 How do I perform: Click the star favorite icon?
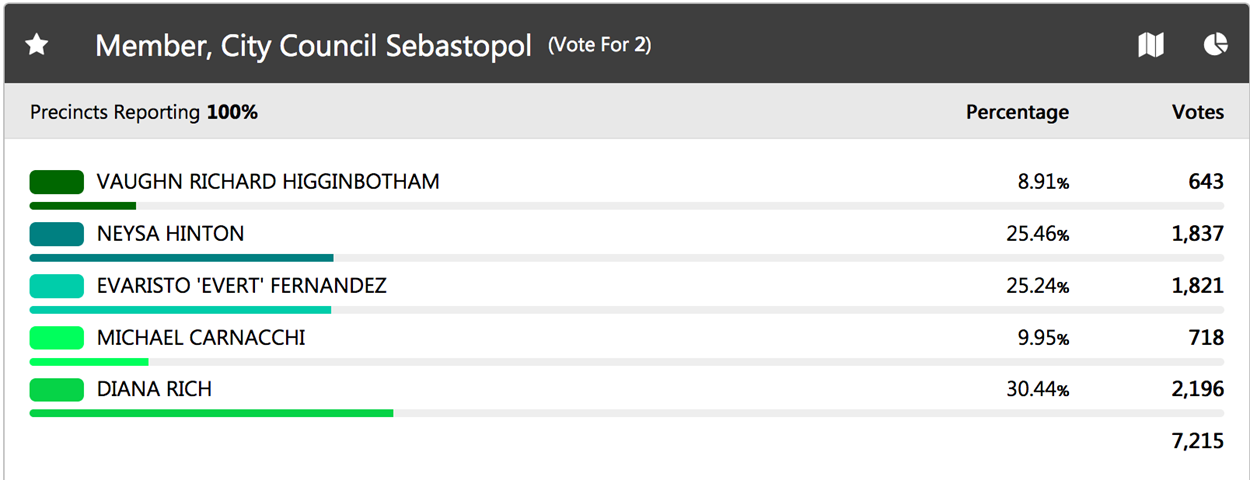pos(37,45)
